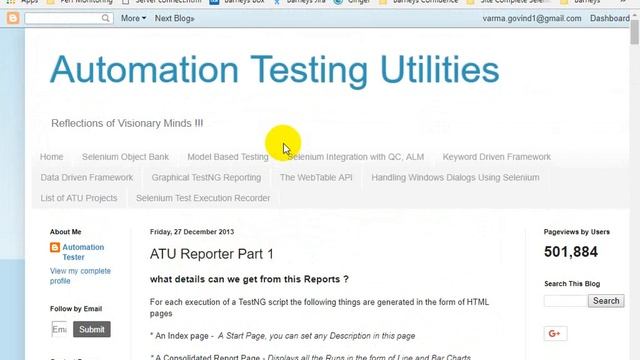This screenshot has width=640, height=360.
Task: Click the Search This Blog input field
Action: point(566,301)
